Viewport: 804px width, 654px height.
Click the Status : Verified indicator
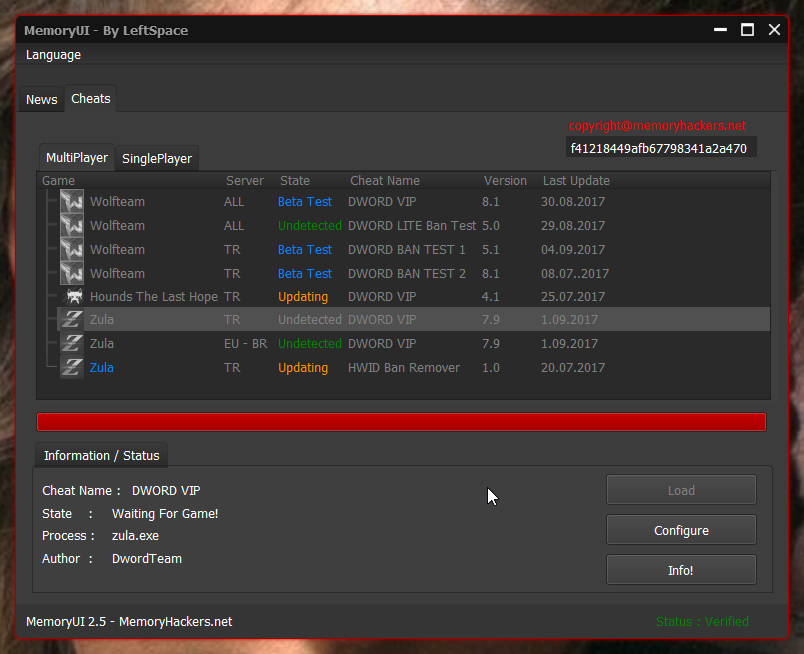coord(702,622)
